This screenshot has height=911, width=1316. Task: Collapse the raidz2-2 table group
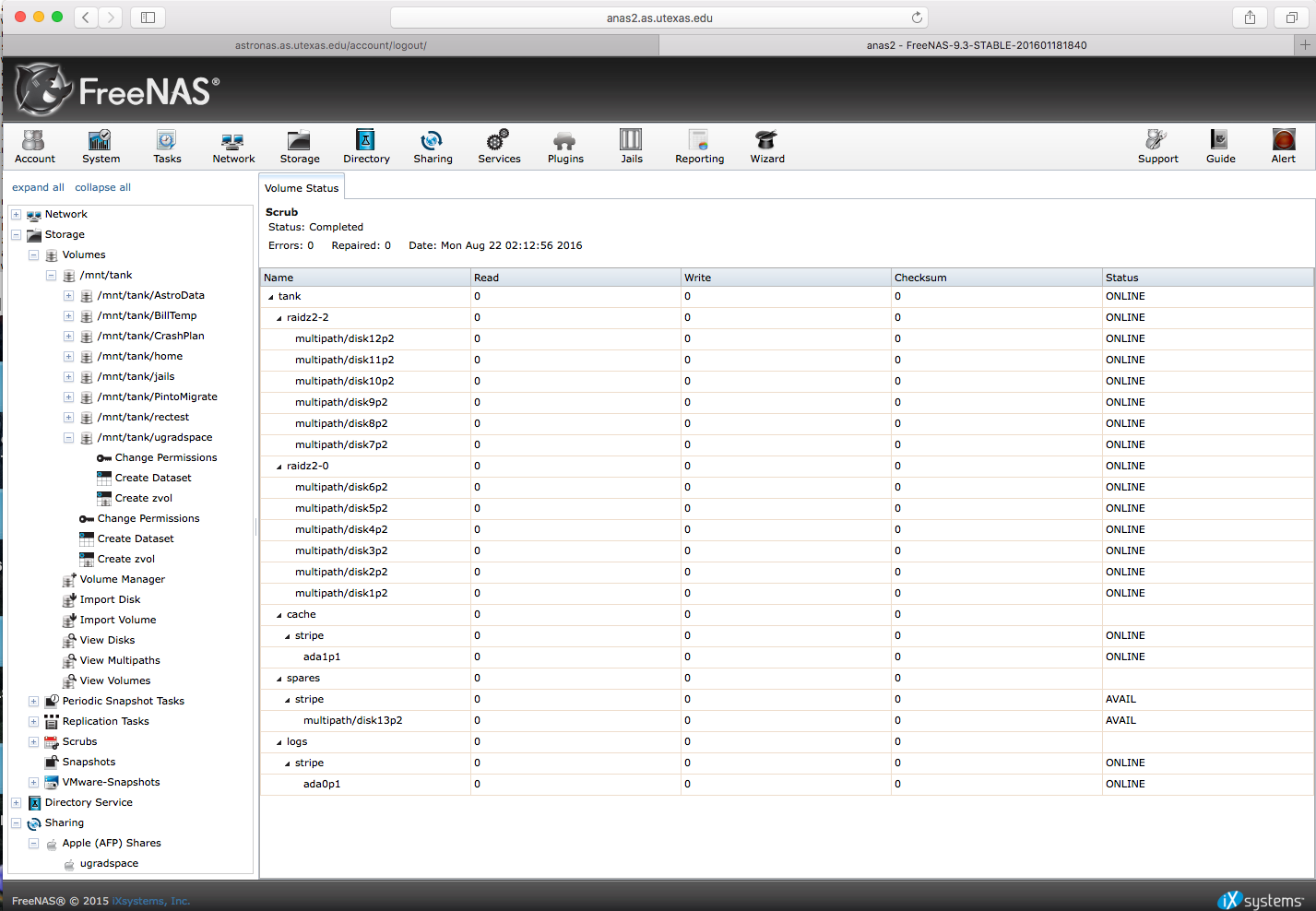279,318
